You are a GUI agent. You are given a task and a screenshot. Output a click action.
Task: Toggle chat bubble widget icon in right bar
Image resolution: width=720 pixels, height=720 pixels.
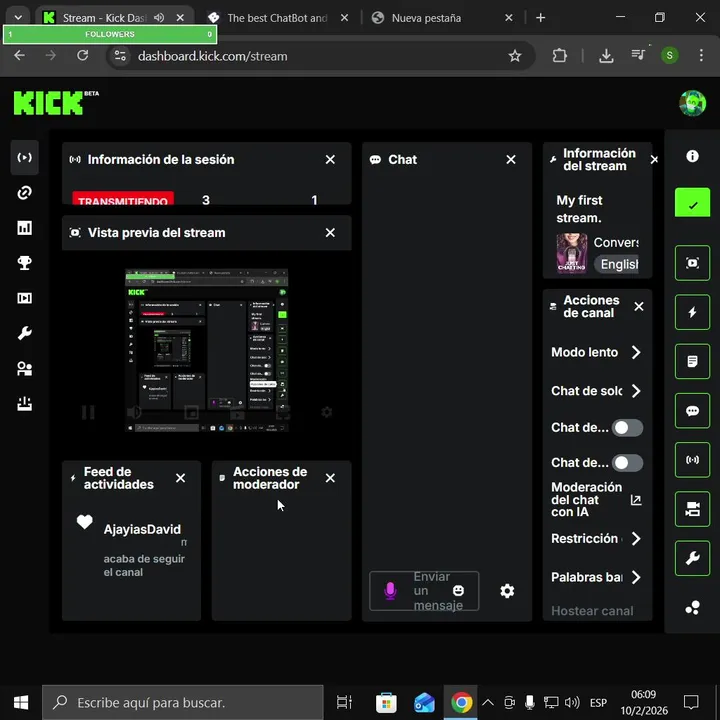[692, 411]
